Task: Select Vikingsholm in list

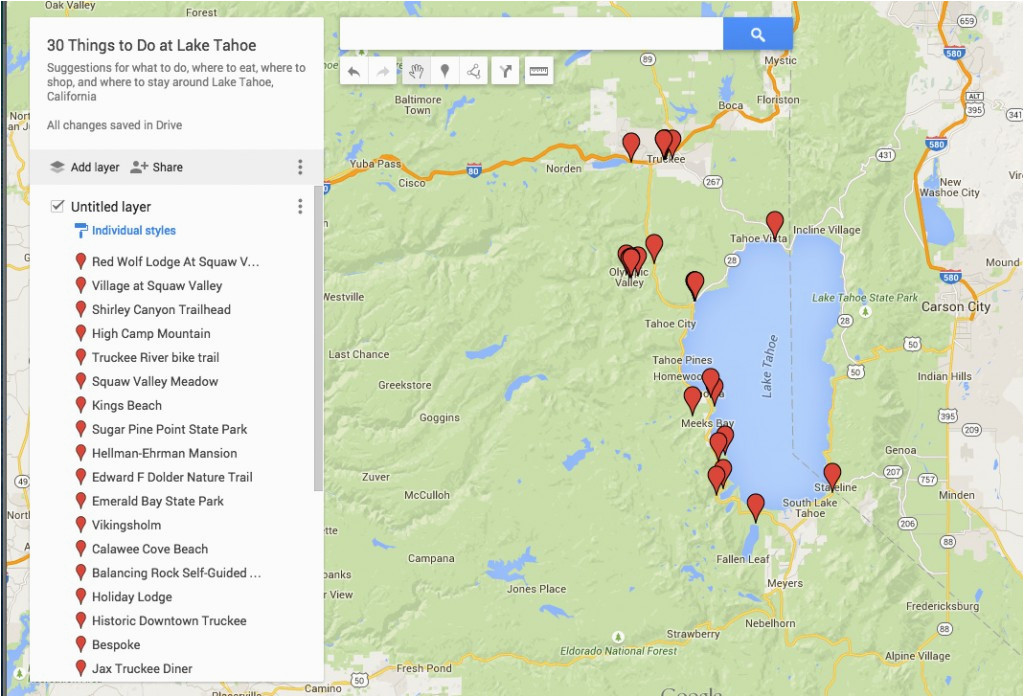Action: coord(126,525)
